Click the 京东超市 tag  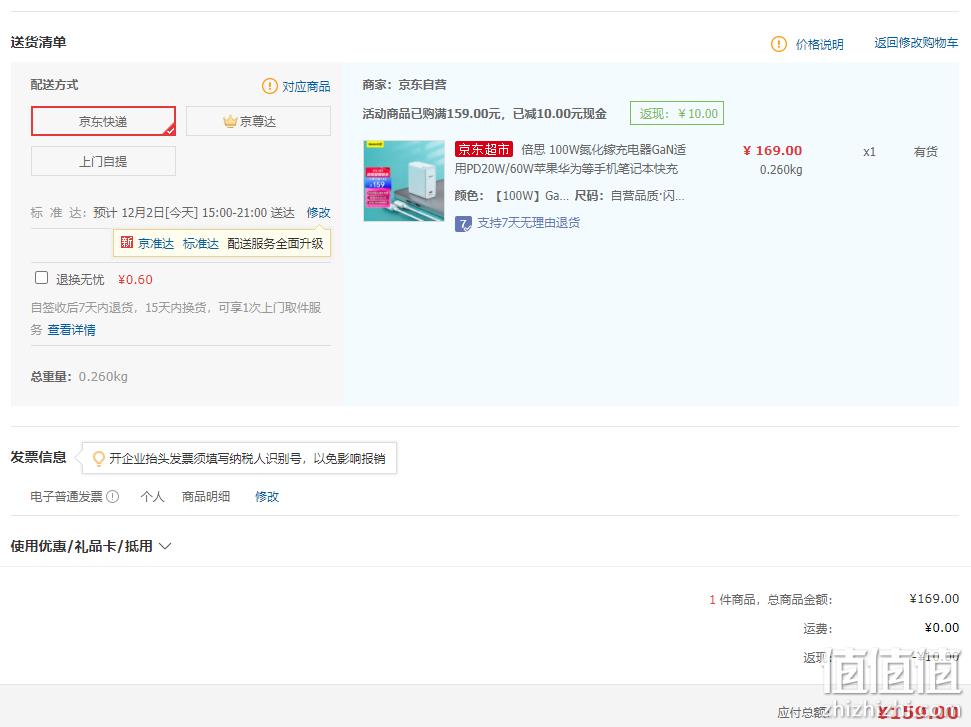point(484,149)
